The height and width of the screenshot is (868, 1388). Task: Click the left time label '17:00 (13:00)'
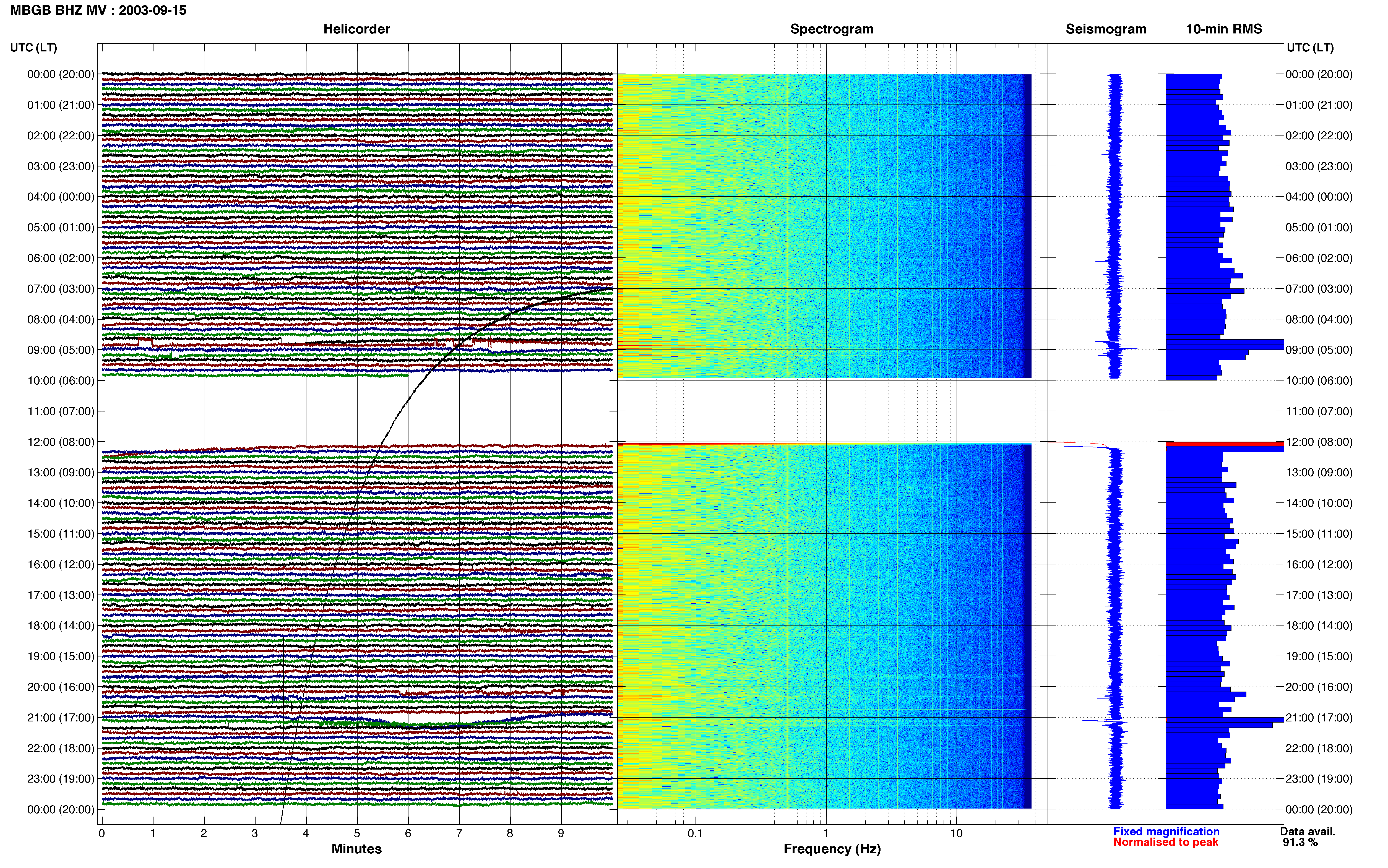(61, 595)
